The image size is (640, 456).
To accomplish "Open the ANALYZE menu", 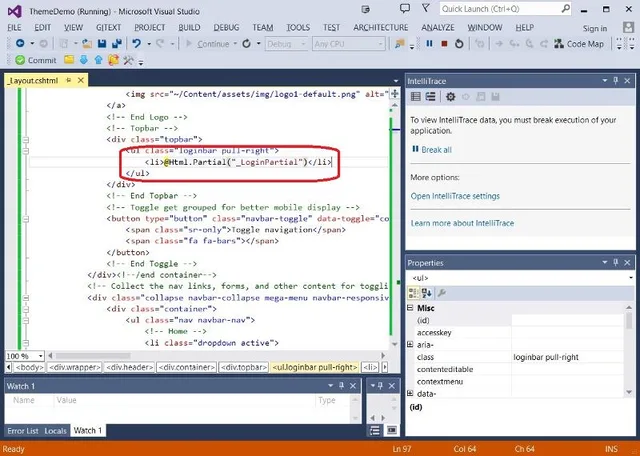I will [438, 27].
